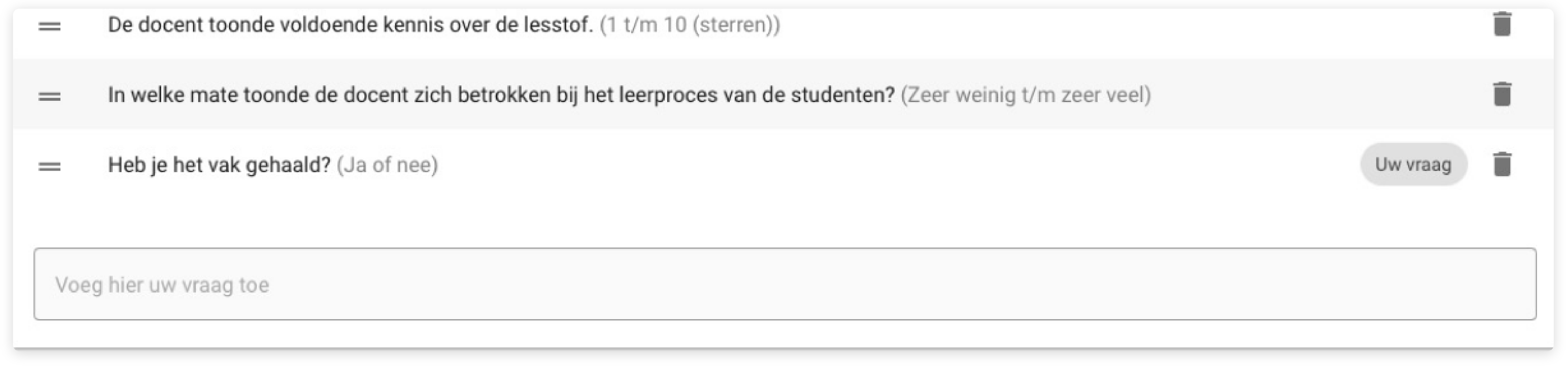Click the '(Zeer weinig t/m zeer veel)' answer type
The width and height of the screenshot is (1568, 366).
point(1025,95)
